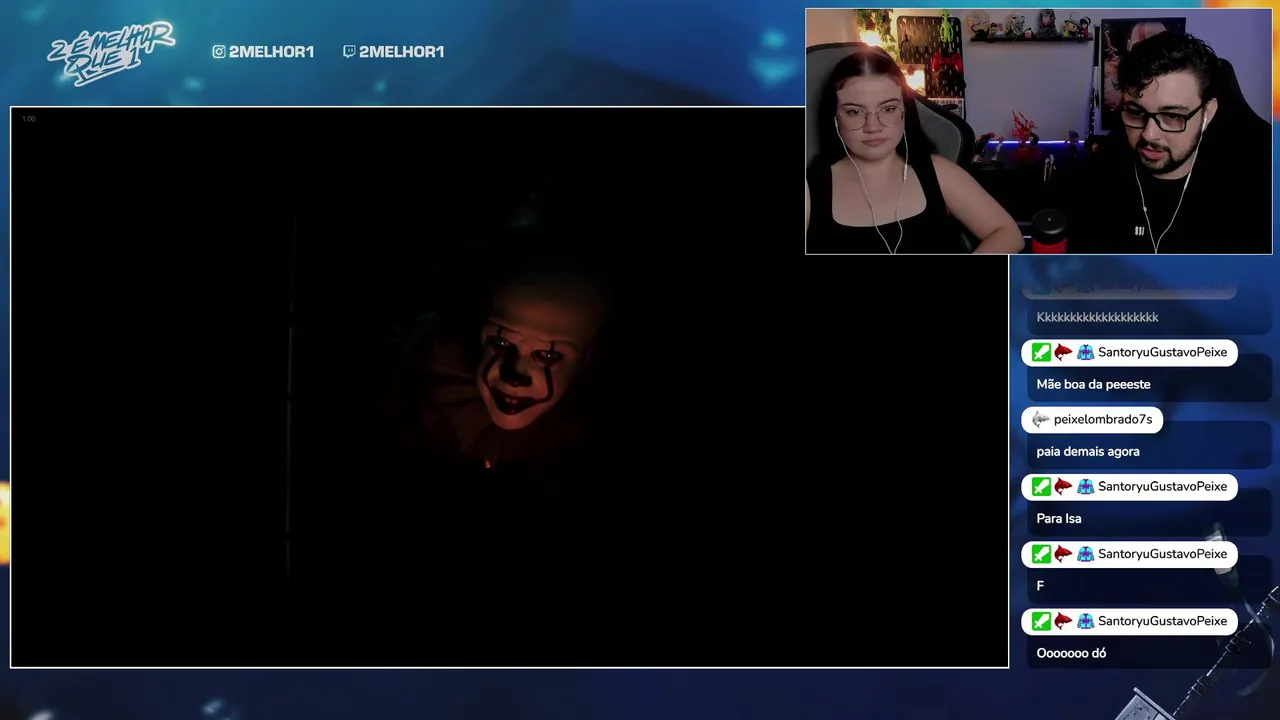This screenshot has height=720, width=1280.
Task: Click the chat message 'Para Isa'
Action: (x=1059, y=518)
